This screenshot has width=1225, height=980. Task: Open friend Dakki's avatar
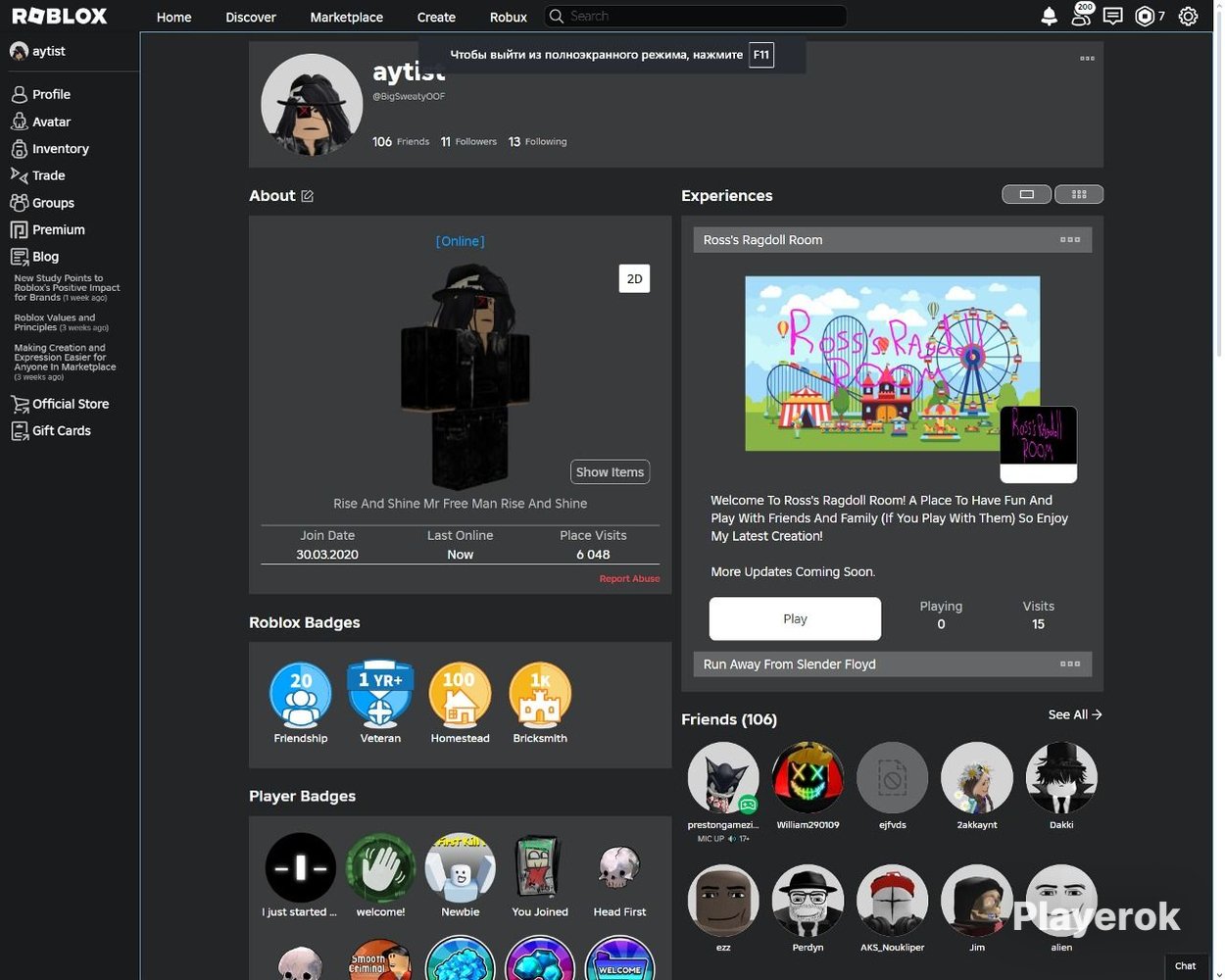point(1061,778)
